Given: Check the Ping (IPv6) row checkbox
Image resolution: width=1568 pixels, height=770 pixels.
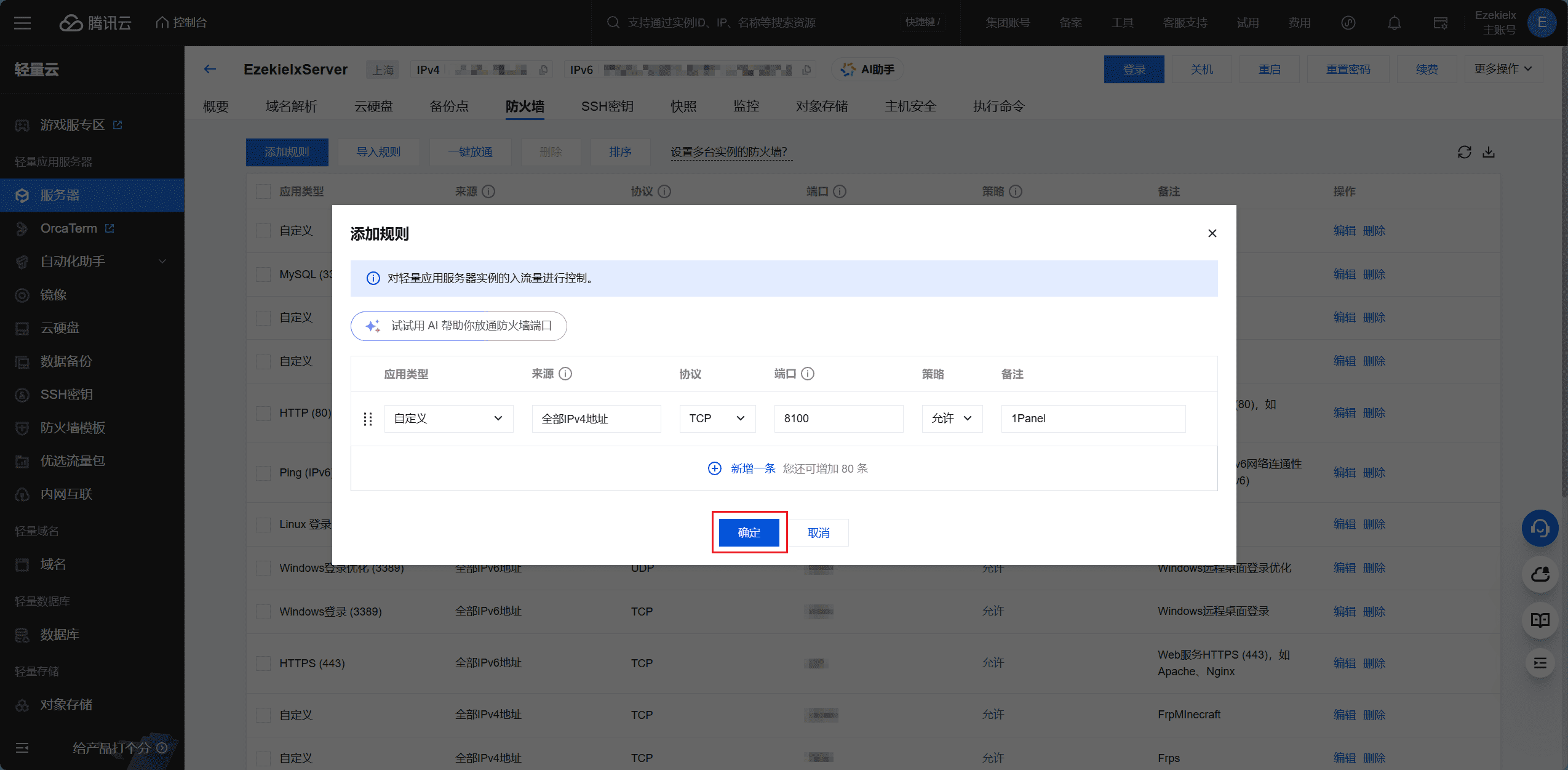Looking at the screenshot, I should pos(263,473).
